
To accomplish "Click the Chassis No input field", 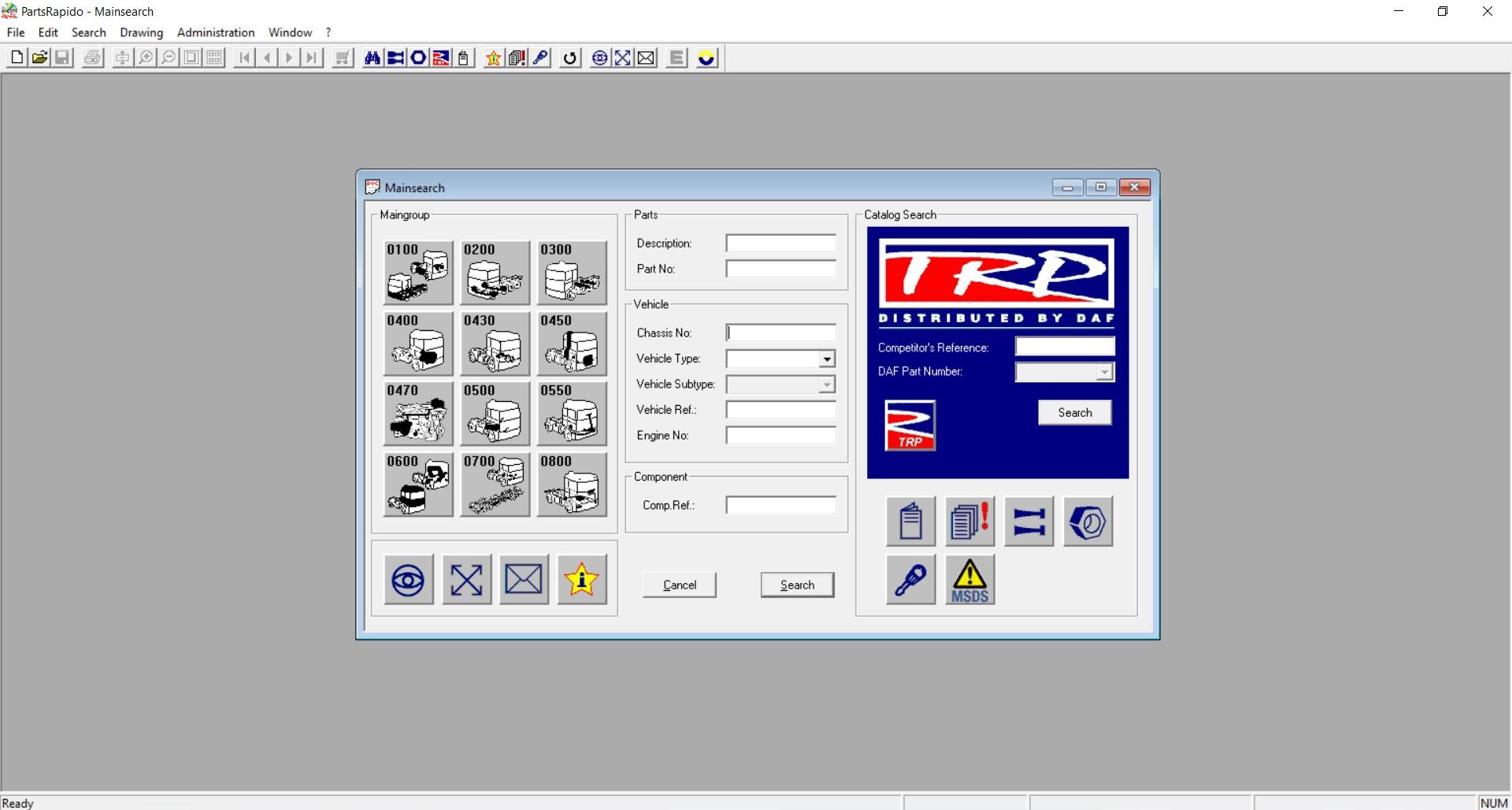I will (780, 333).
